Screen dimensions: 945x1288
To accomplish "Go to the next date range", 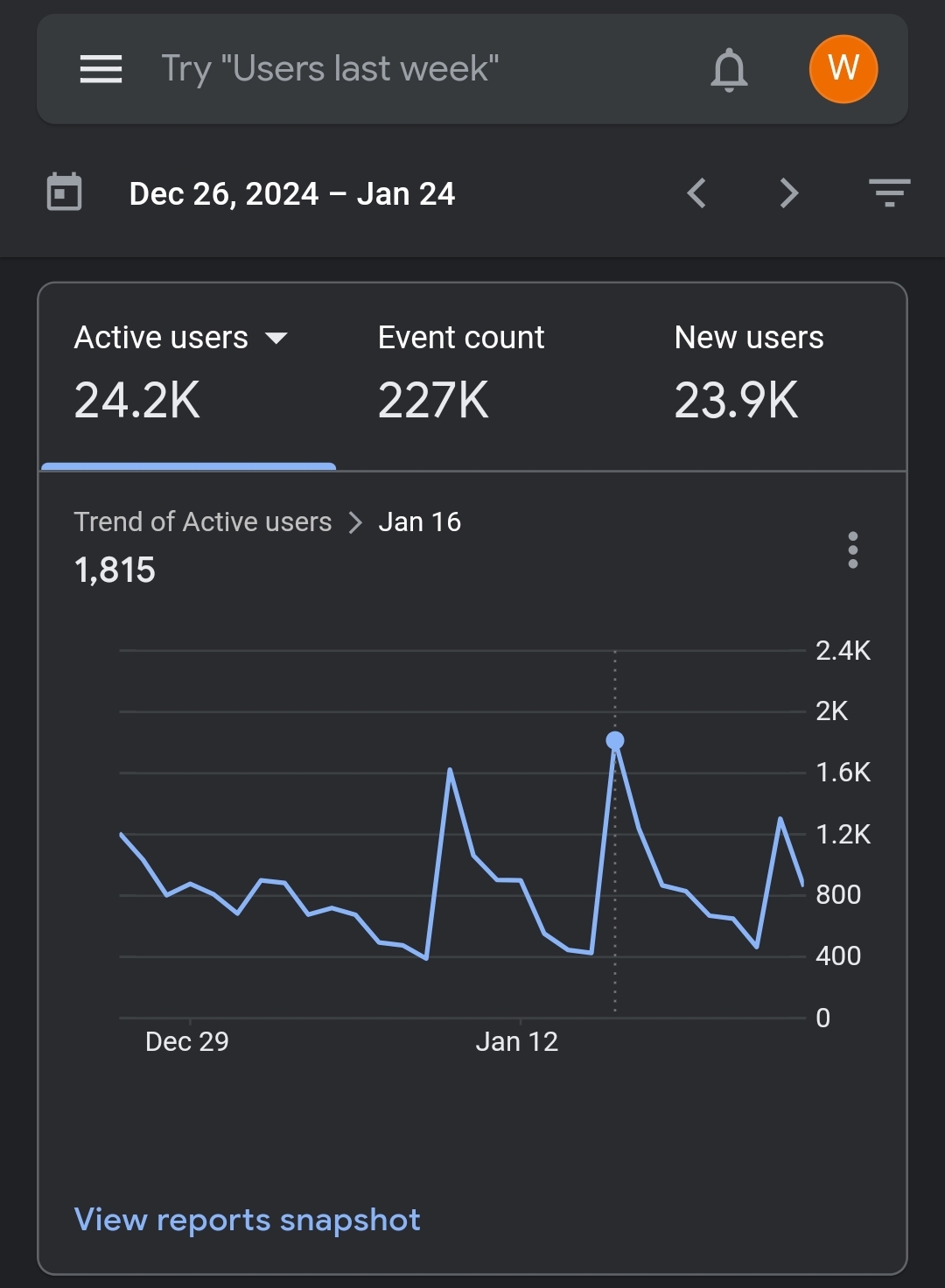I will coord(789,193).
